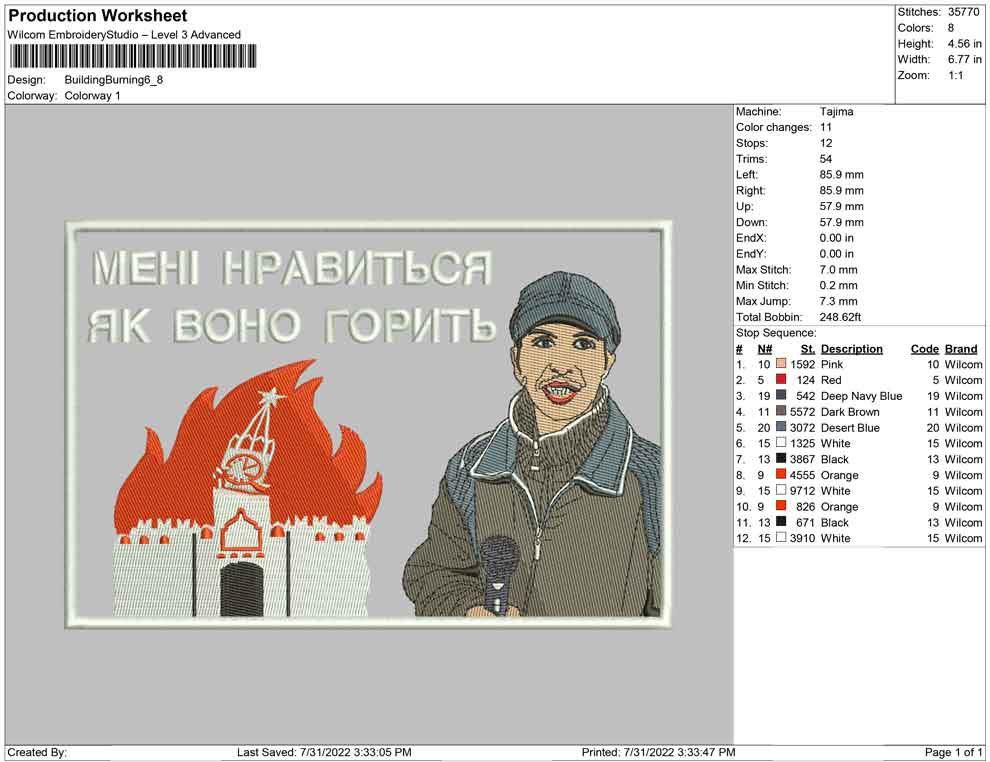Screen dimensions: 990x762
Task: Click the swatch for Orange 826
Action: pyautogui.click(x=781, y=506)
